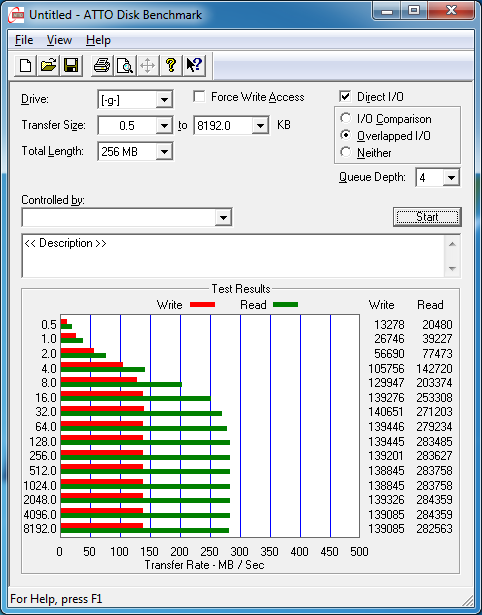Click the Start button
The image size is (482, 615).
point(427,217)
